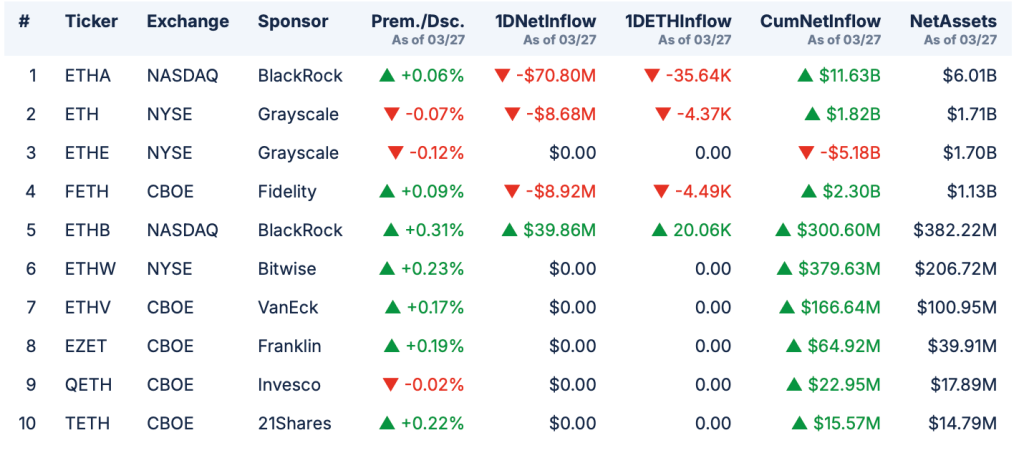The image size is (1024, 458).
Task: Click the VanEck sponsor cell
Action: pos(286,307)
